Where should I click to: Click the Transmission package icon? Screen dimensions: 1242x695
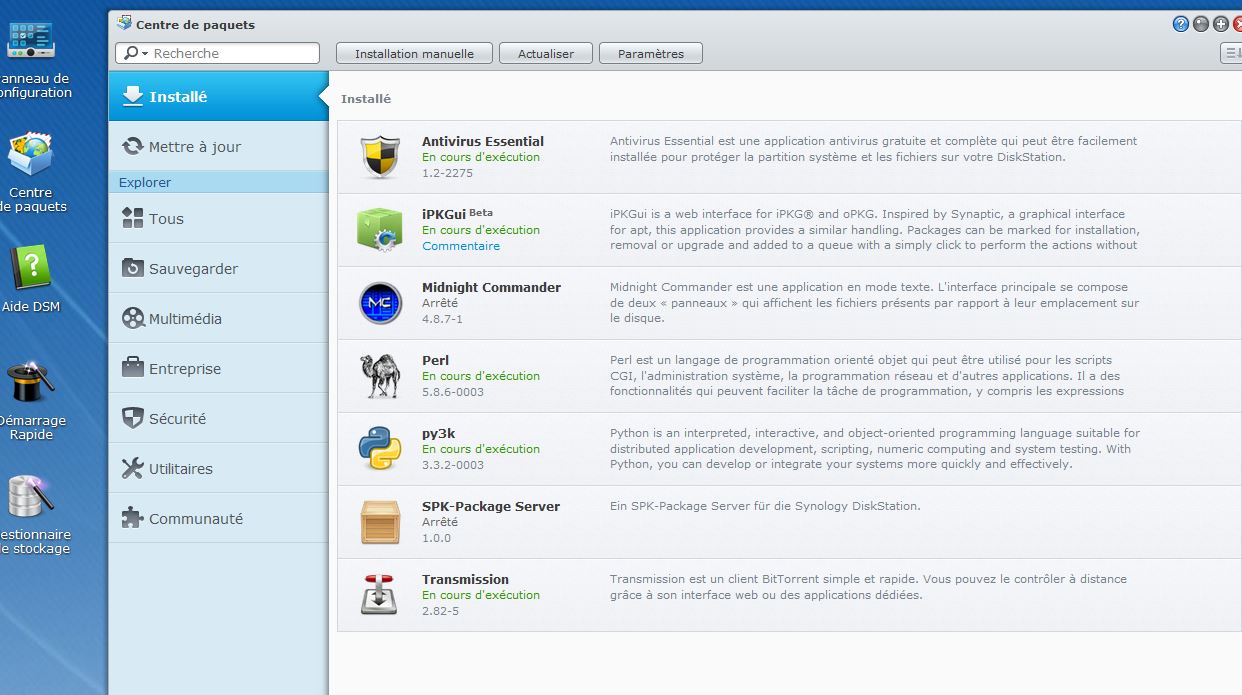pos(380,595)
